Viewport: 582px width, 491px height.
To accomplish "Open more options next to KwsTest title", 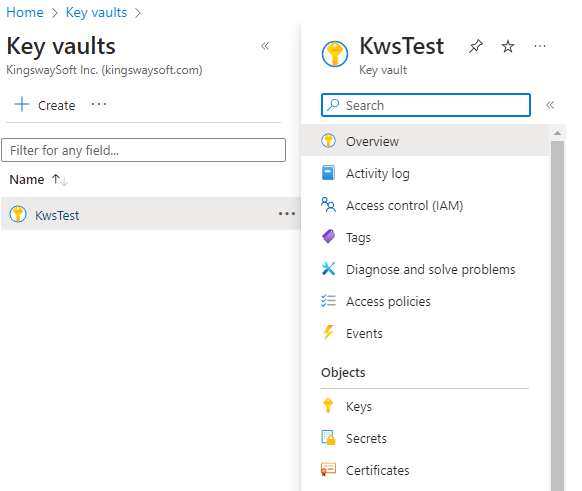I will (540, 46).
